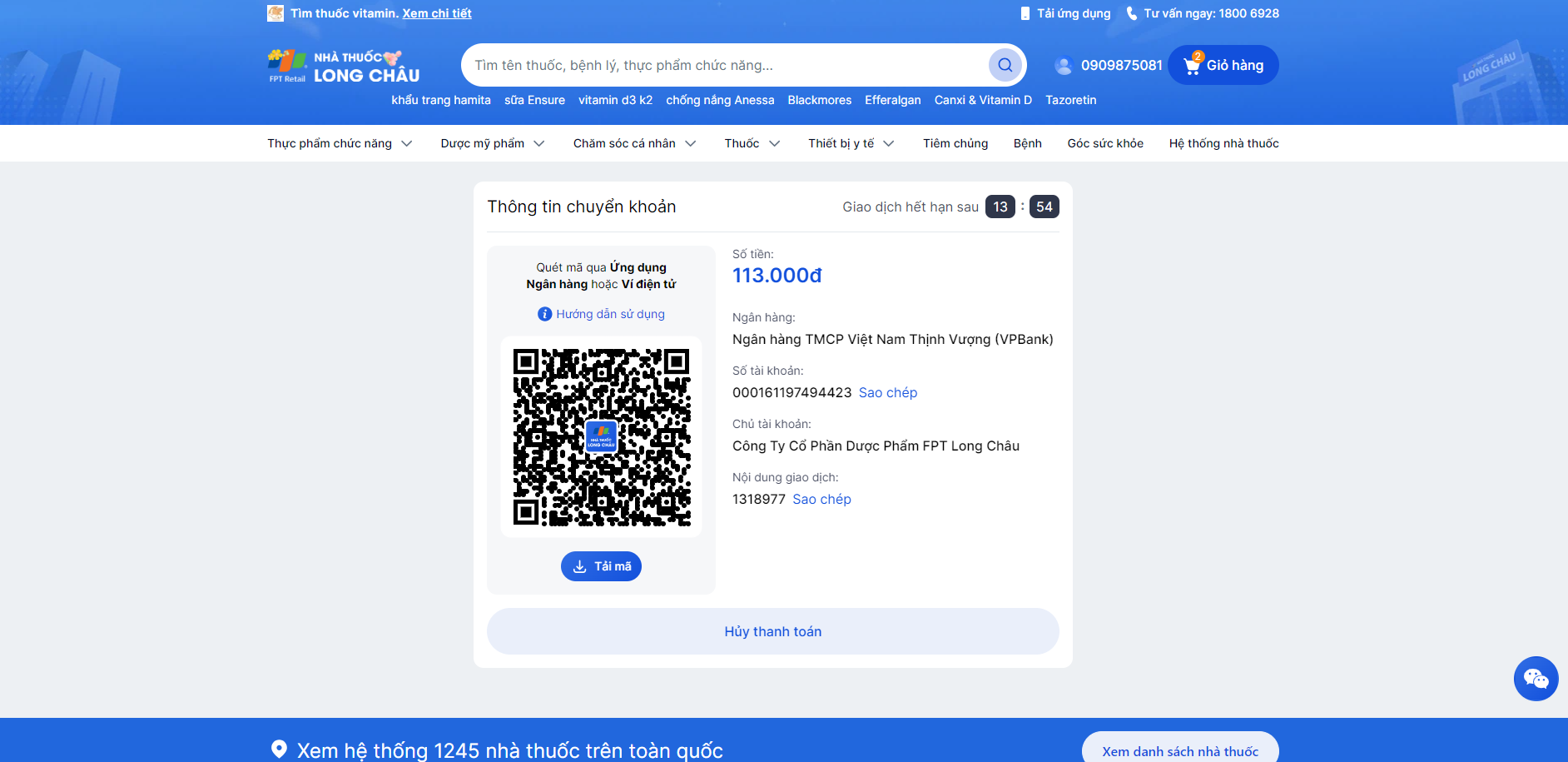Viewport: 1568px width, 762px height.
Task: Click suggested search Tazoretin
Action: click(x=1071, y=100)
